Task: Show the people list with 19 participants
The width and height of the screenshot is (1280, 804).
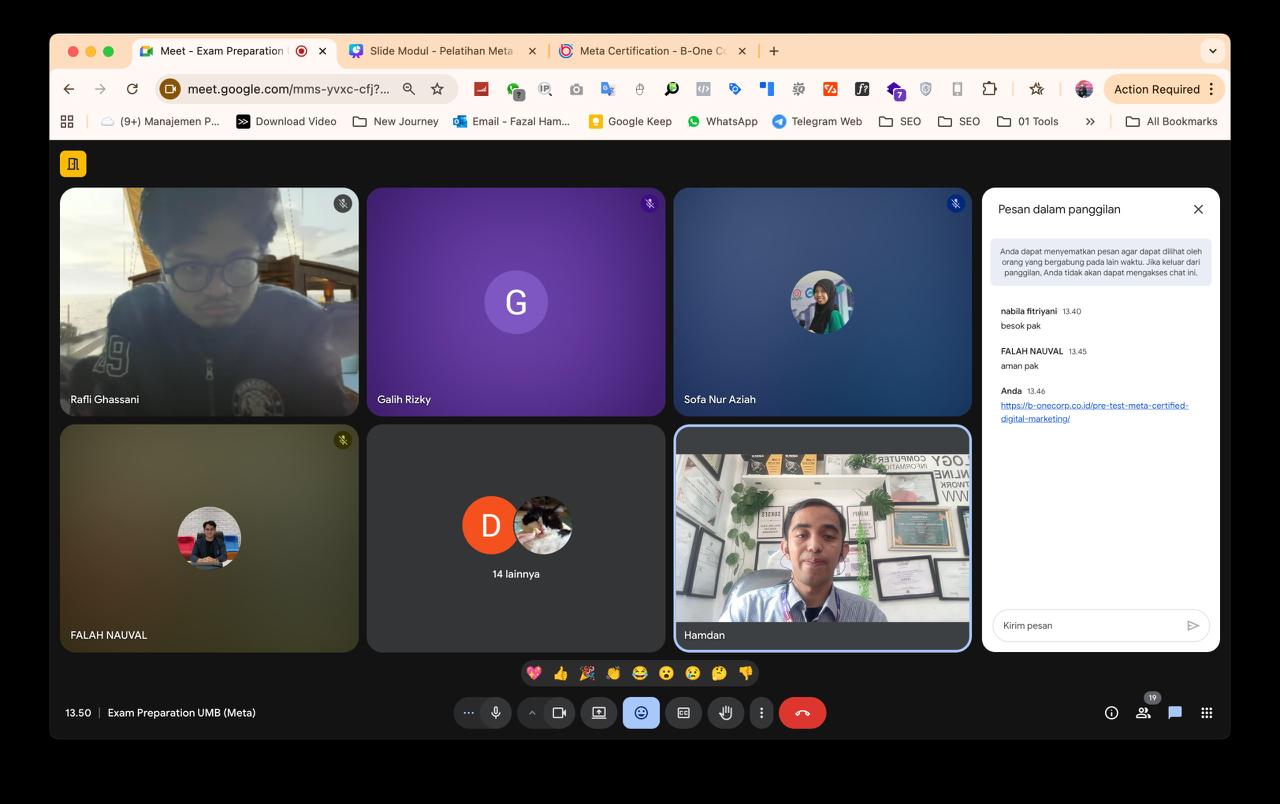Action: pyautogui.click(x=1143, y=713)
